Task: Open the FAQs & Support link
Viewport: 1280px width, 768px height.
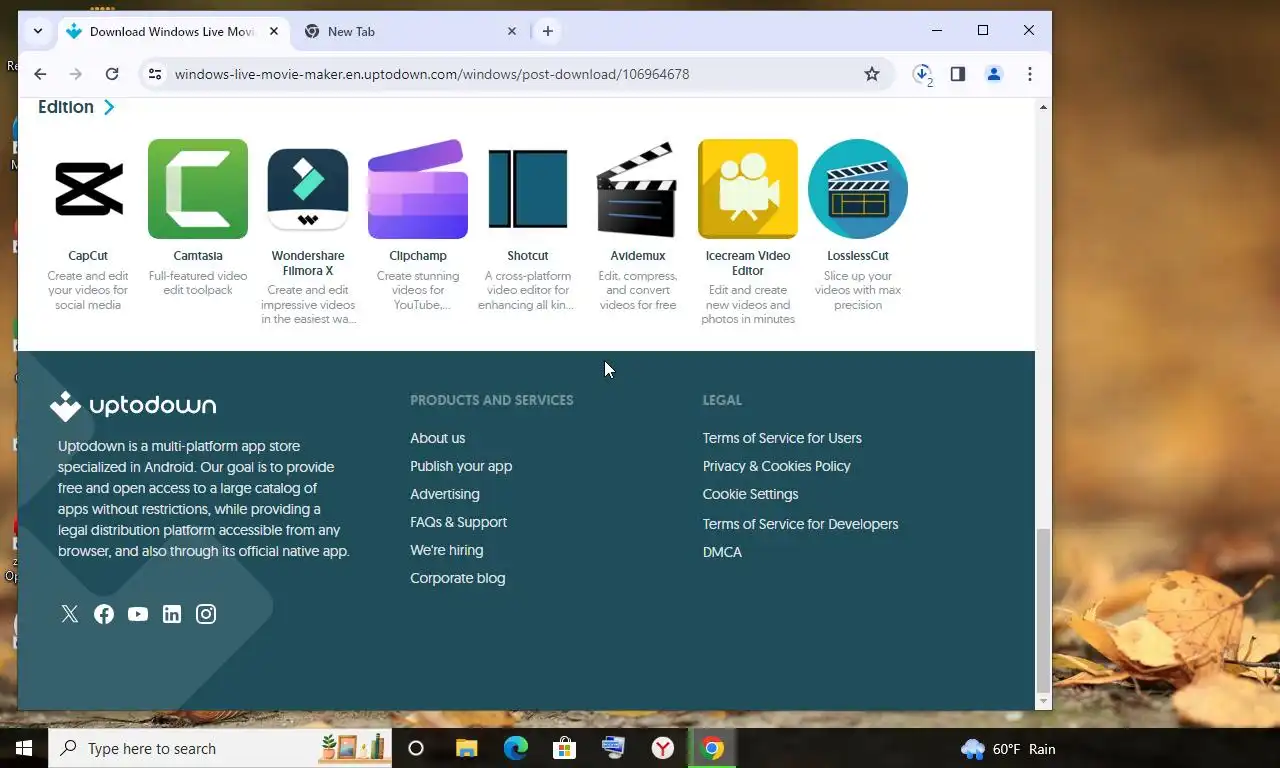Action: [x=458, y=522]
